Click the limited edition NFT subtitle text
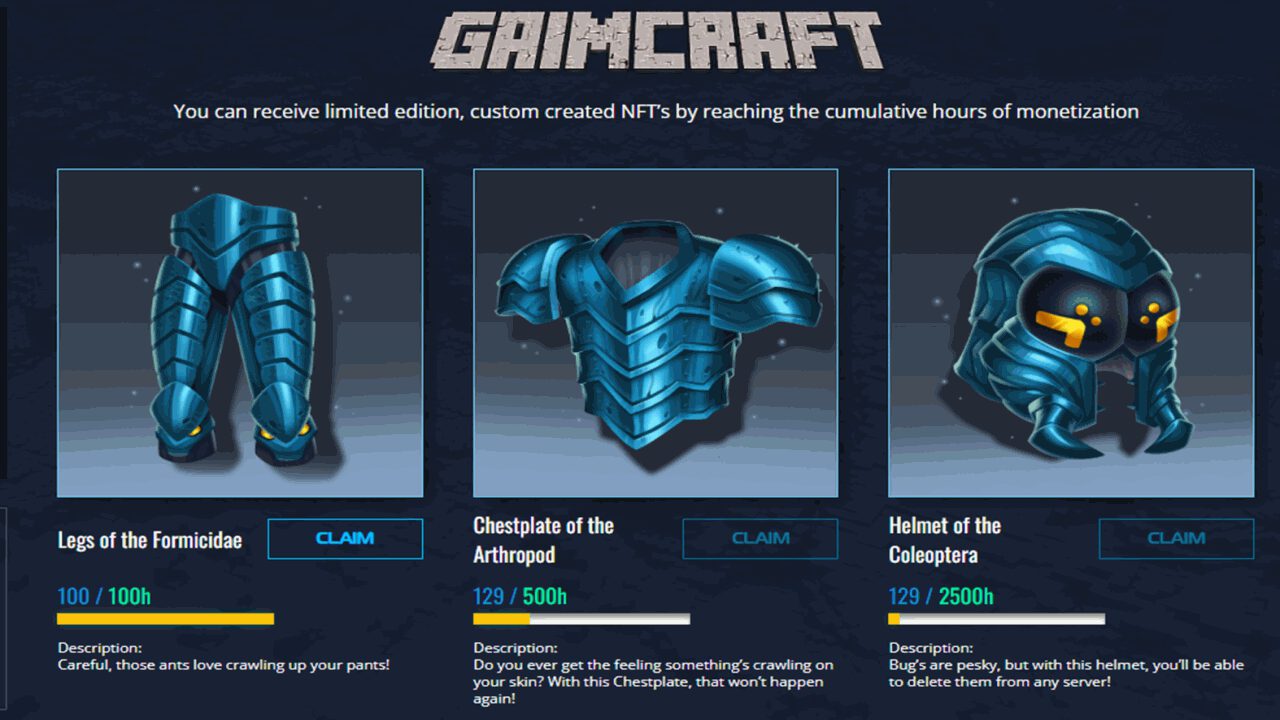The height and width of the screenshot is (720, 1280). (x=656, y=111)
